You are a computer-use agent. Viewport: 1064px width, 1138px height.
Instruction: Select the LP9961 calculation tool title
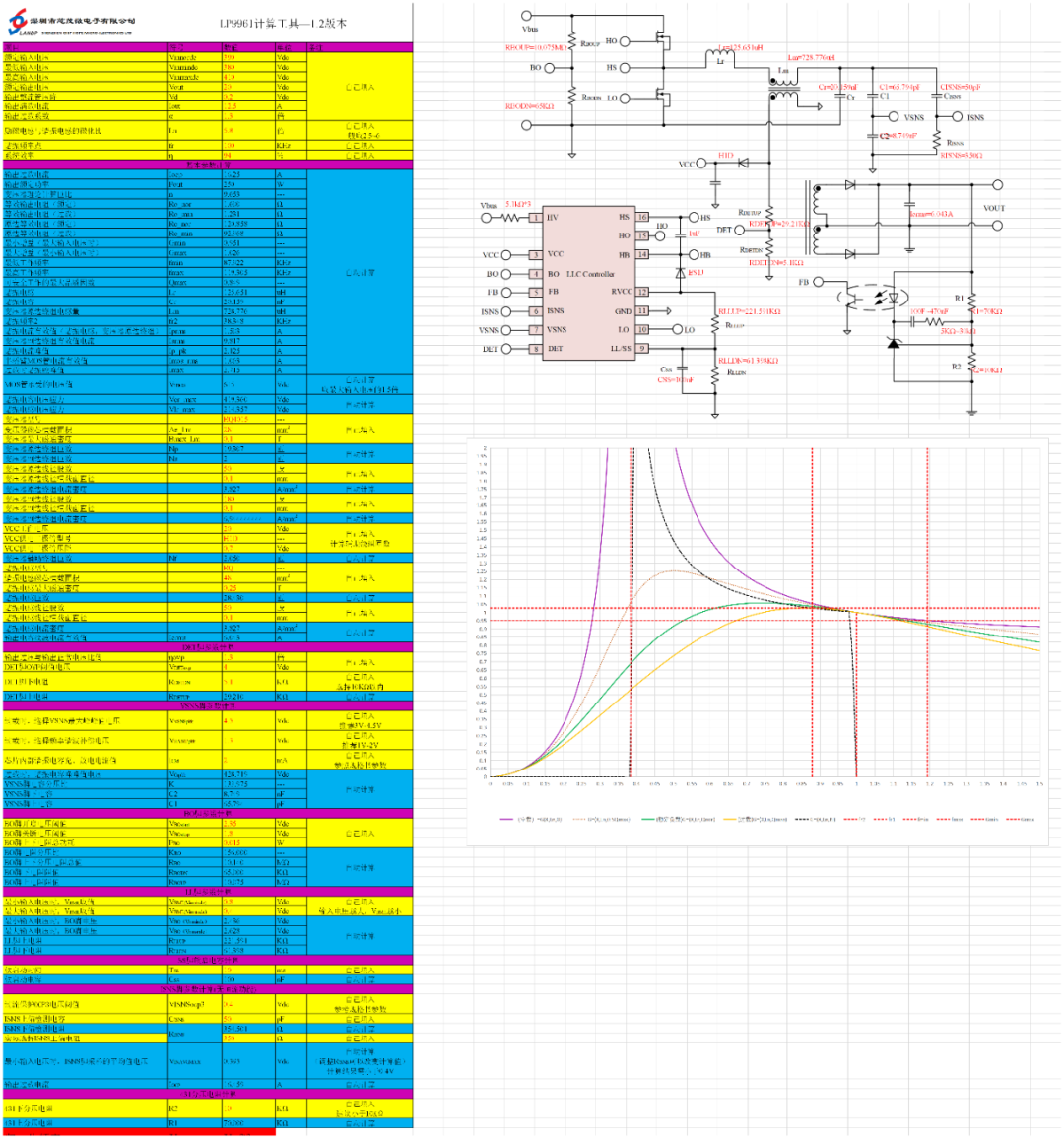(x=283, y=24)
